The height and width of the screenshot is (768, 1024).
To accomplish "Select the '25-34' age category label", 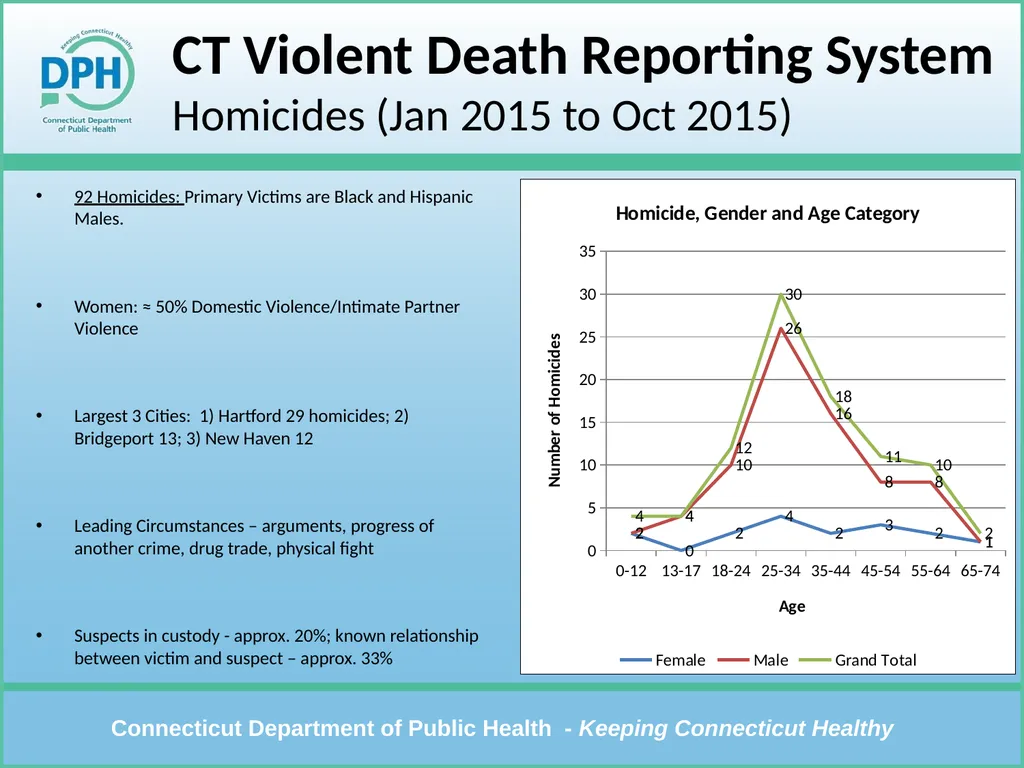I will tap(780, 571).
